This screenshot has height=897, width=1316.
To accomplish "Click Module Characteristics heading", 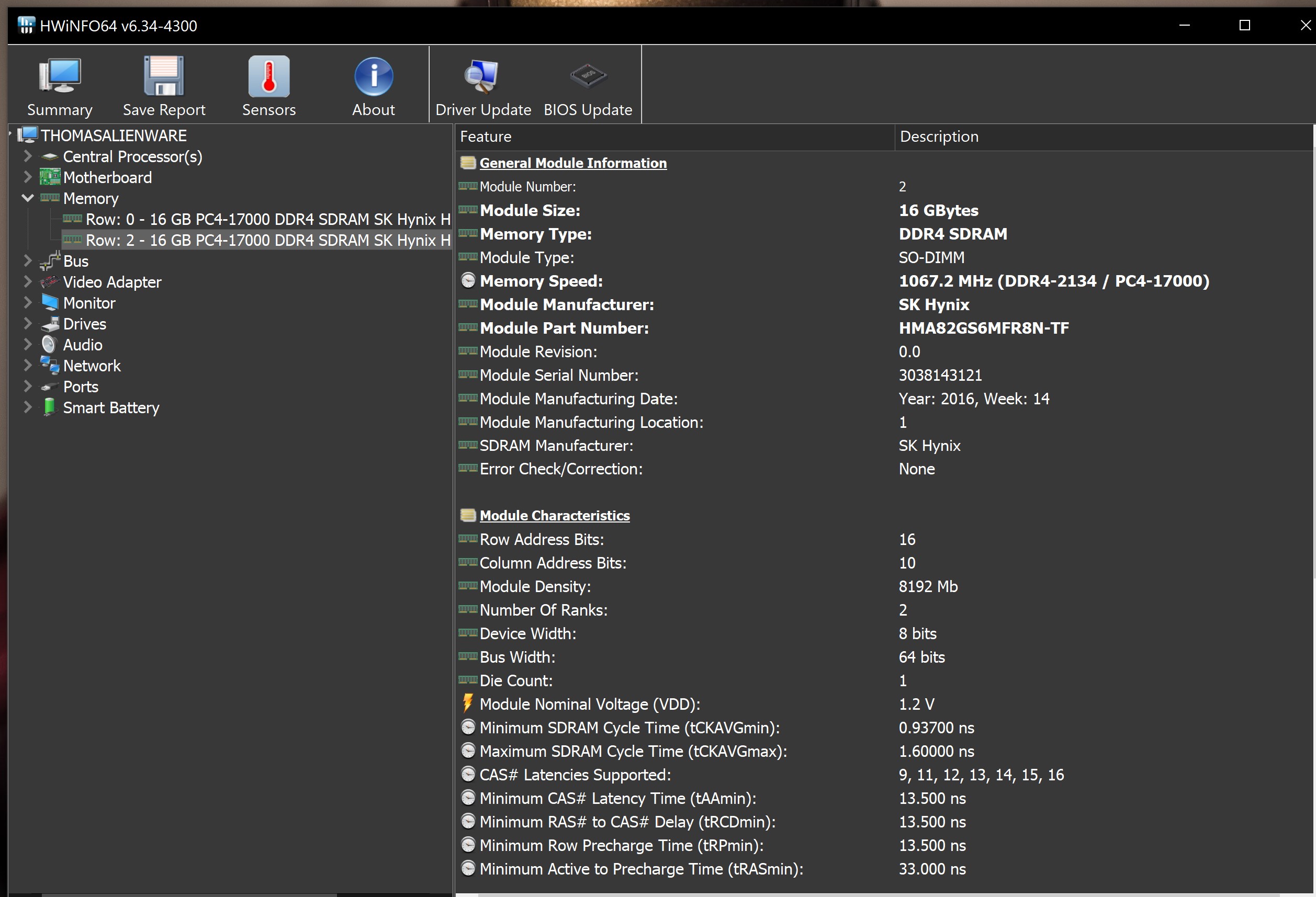I will click(x=554, y=516).
